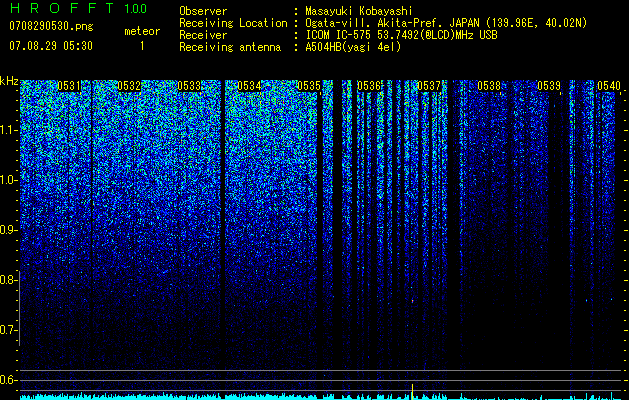Click the 0537 time marker
The width and height of the screenshot is (629, 400).
click(429, 86)
